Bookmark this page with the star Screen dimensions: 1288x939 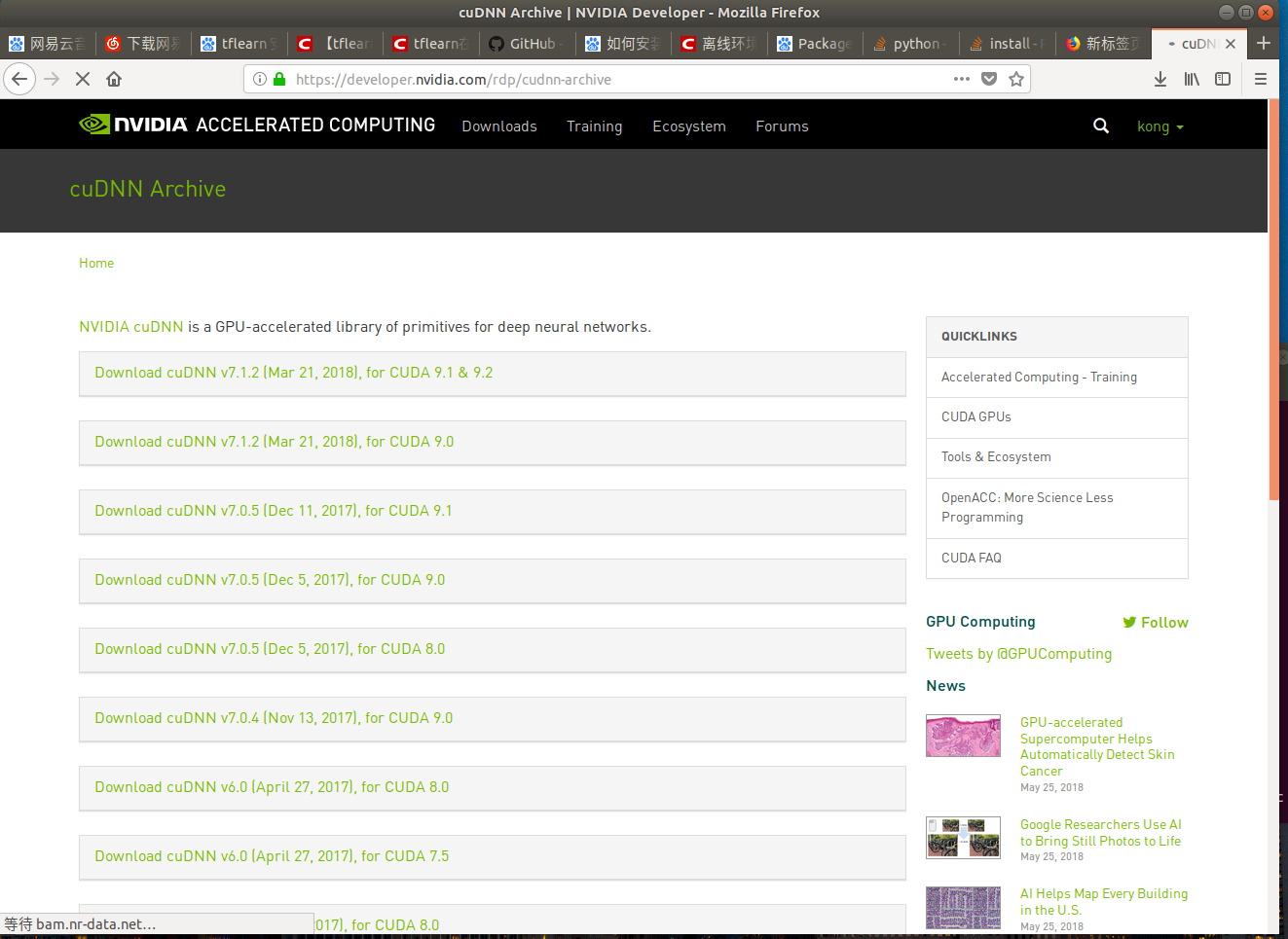pos(1016,79)
